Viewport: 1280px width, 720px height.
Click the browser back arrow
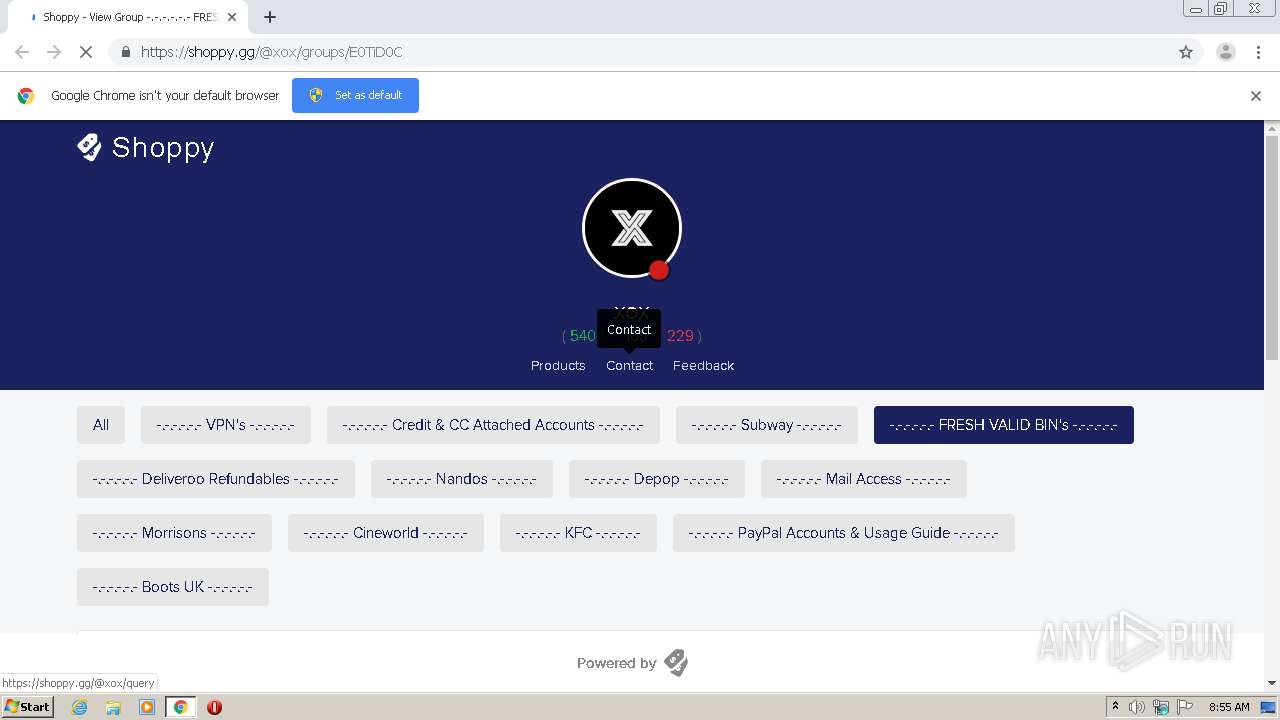22,52
